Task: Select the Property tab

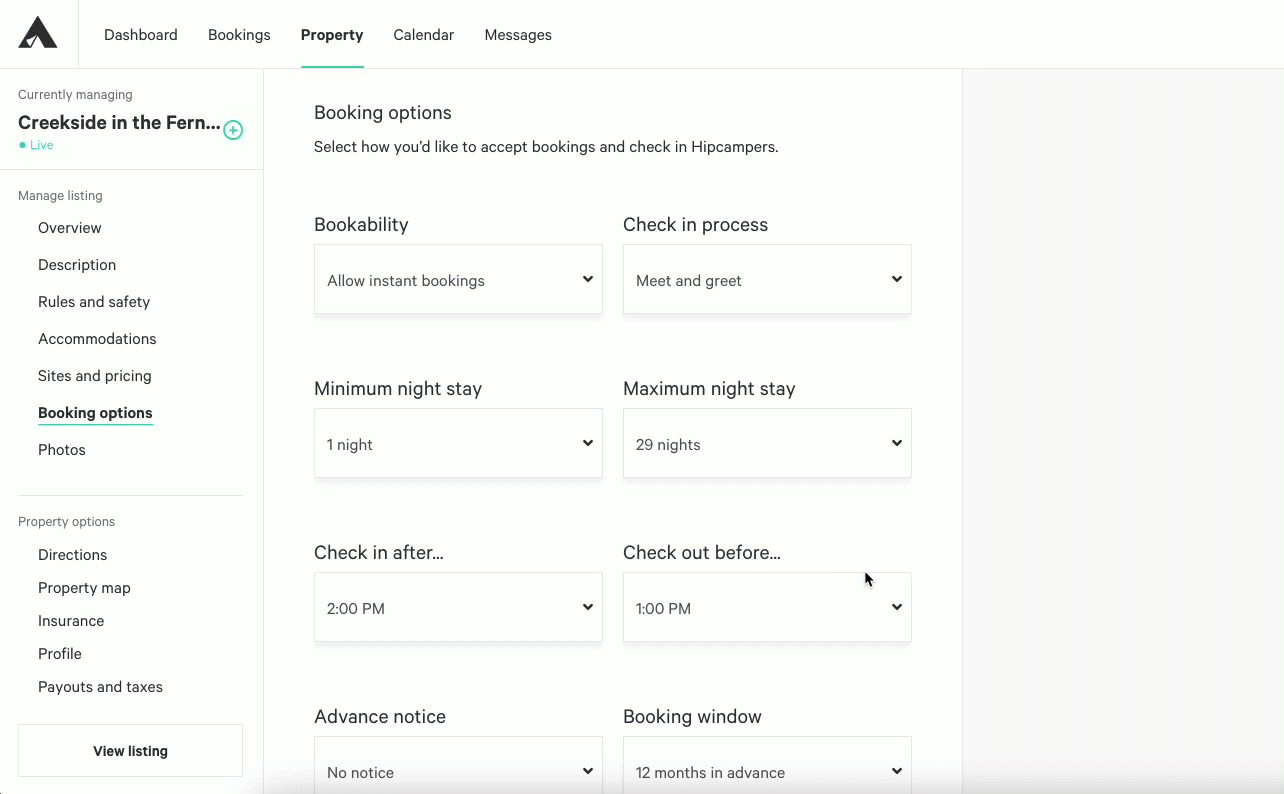Action: tap(332, 35)
